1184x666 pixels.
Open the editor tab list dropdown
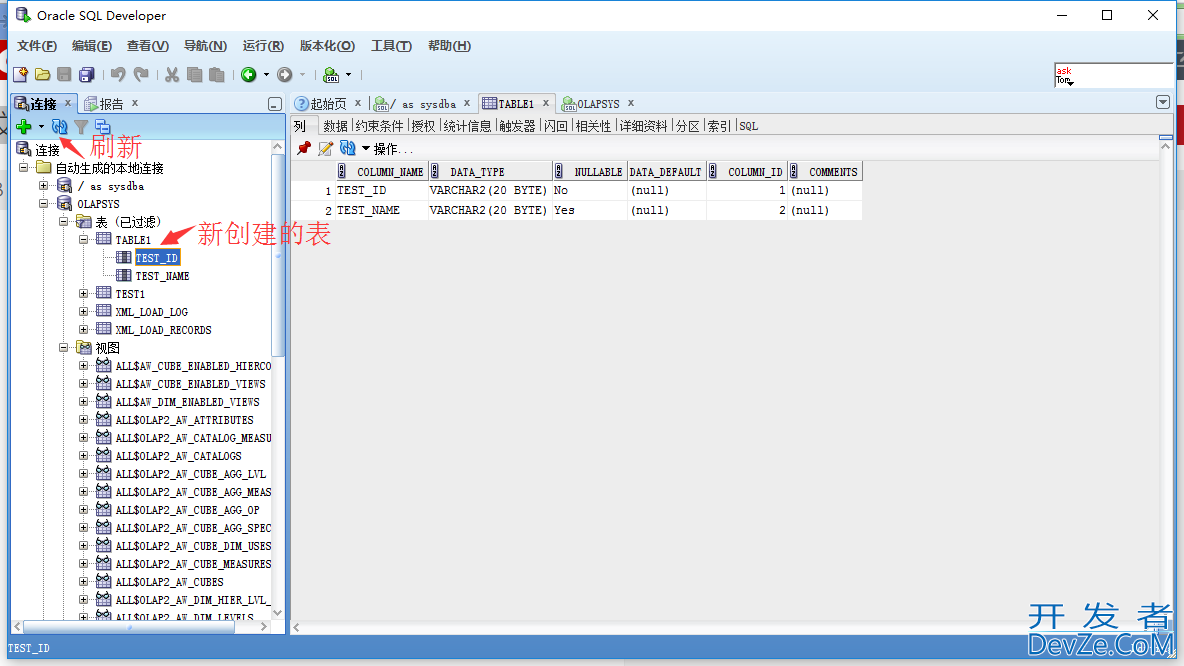(x=1163, y=102)
